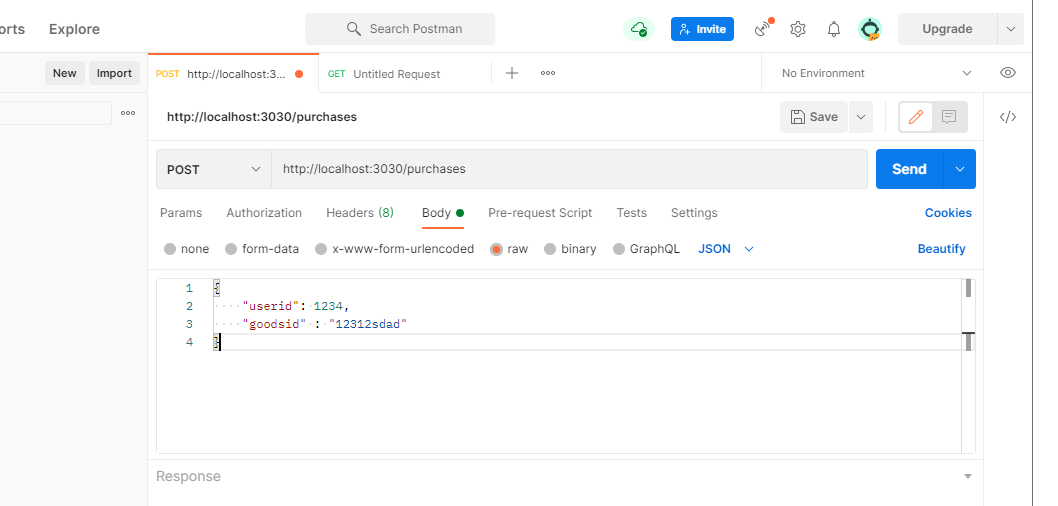Switch to the comment mode icon

coord(949,117)
